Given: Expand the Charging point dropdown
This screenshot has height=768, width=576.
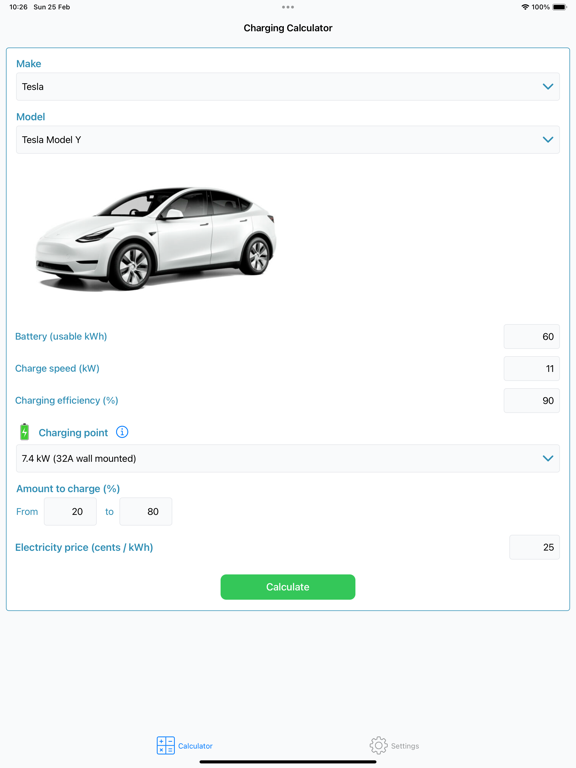Looking at the screenshot, I should tap(288, 458).
